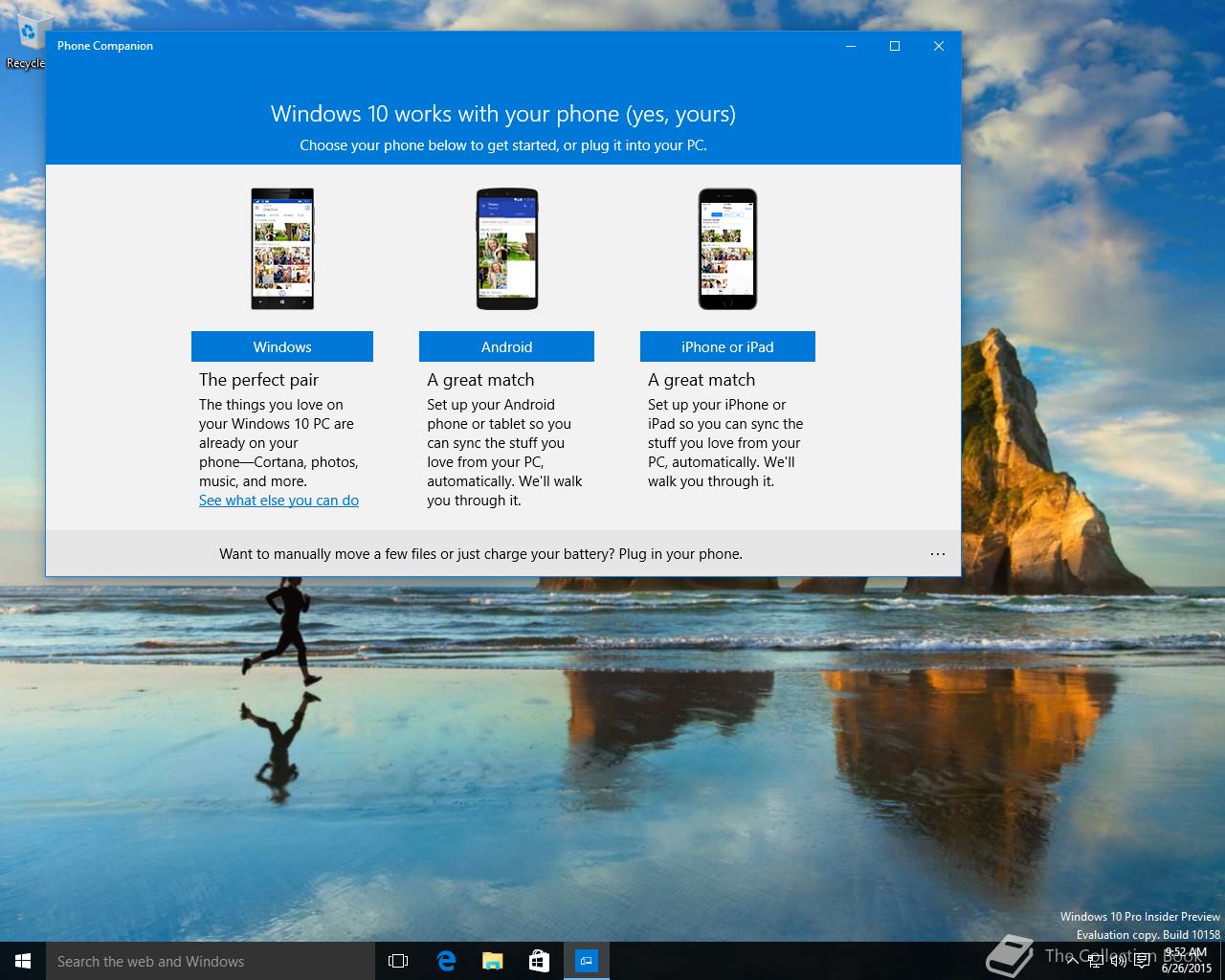This screenshot has height=980, width=1225.
Task: Click Windows 10 works with your phone heading
Action: click(x=503, y=114)
